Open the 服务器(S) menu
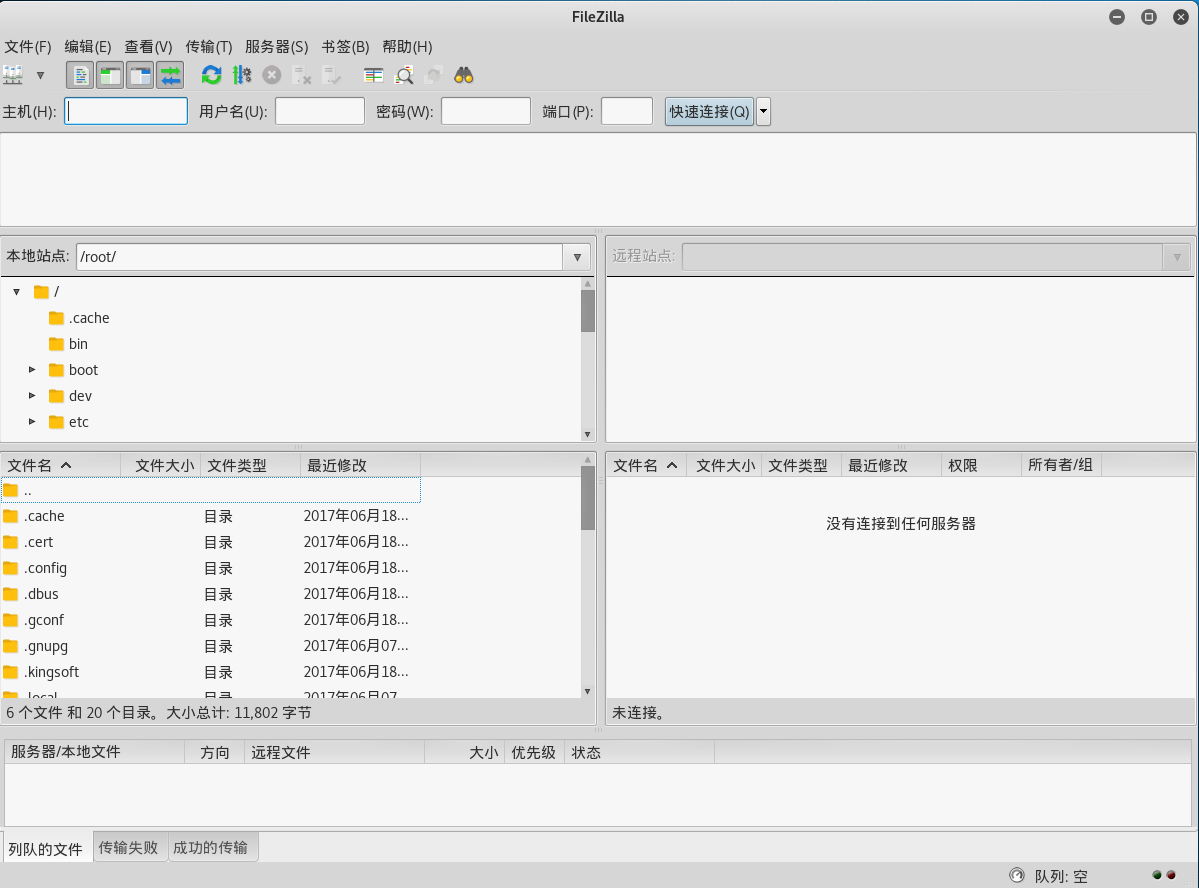 click(x=276, y=47)
